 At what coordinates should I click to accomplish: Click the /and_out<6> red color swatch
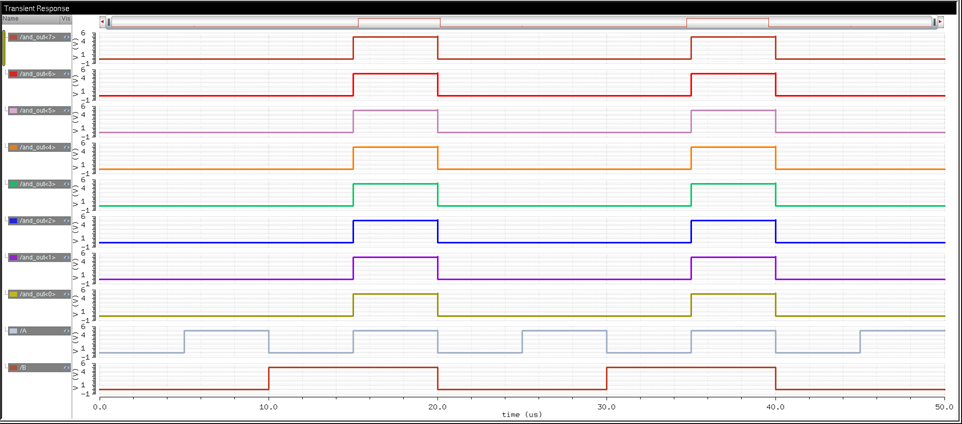click(13, 74)
